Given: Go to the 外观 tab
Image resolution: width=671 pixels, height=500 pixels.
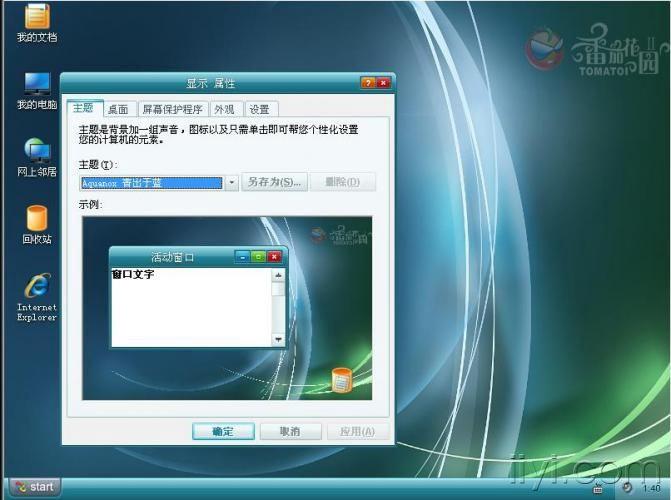Looking at the screenshot, I should point(224,109).
